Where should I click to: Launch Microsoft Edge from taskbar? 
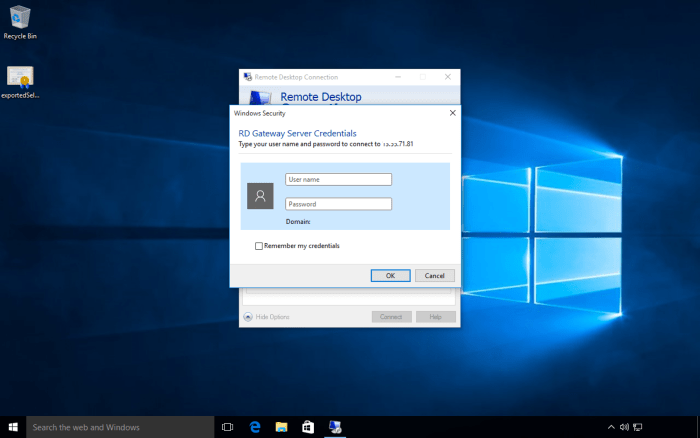254,427
